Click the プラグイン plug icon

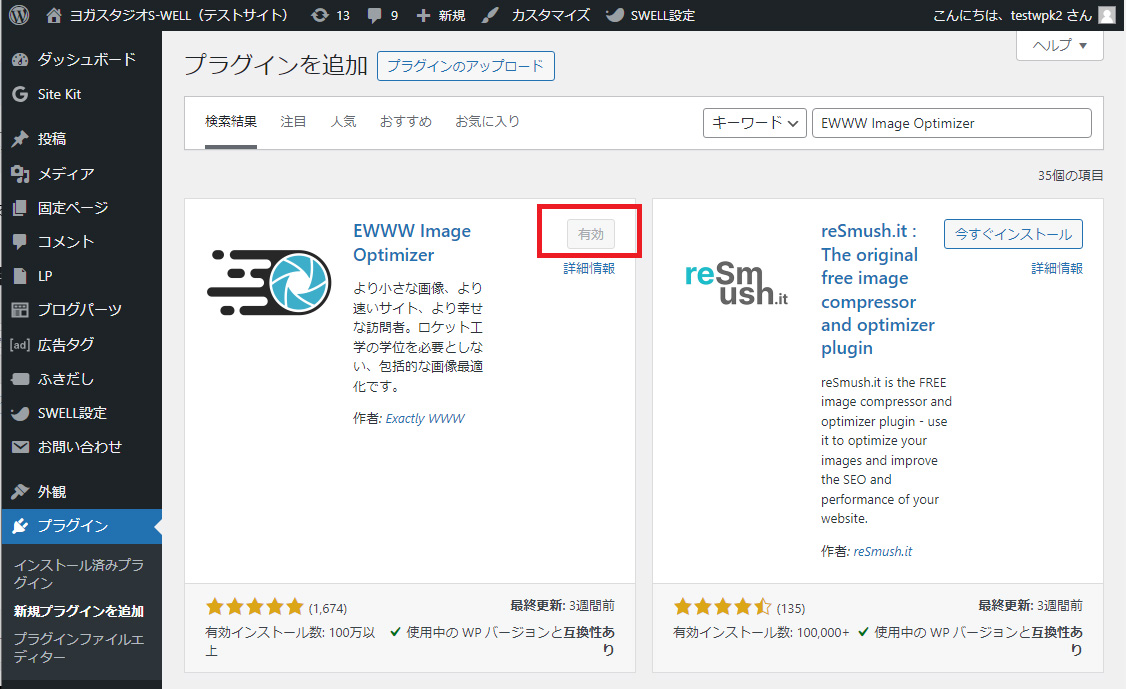[20, 526]
